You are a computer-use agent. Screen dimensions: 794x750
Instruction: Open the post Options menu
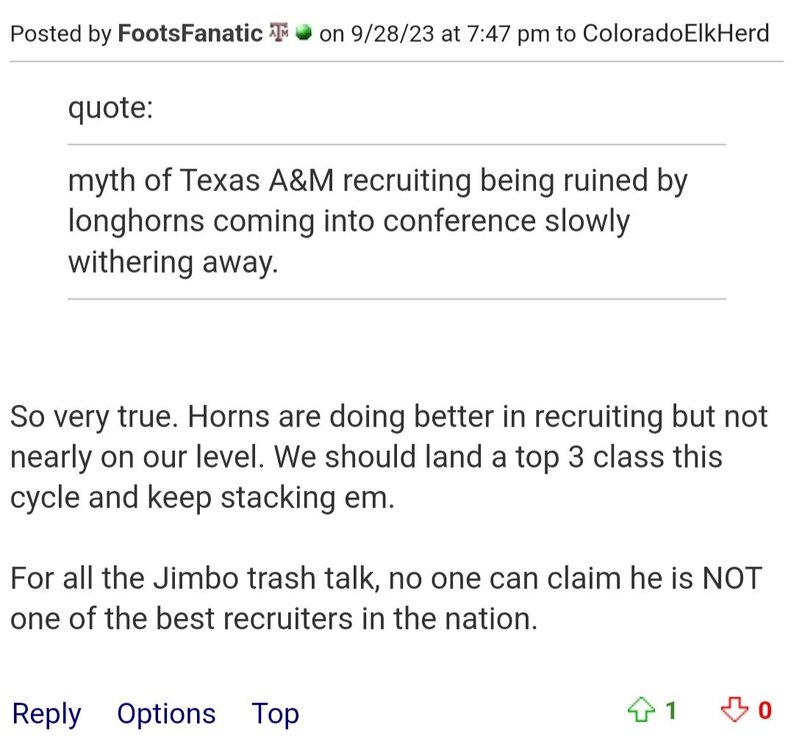[x=166, y=714]
